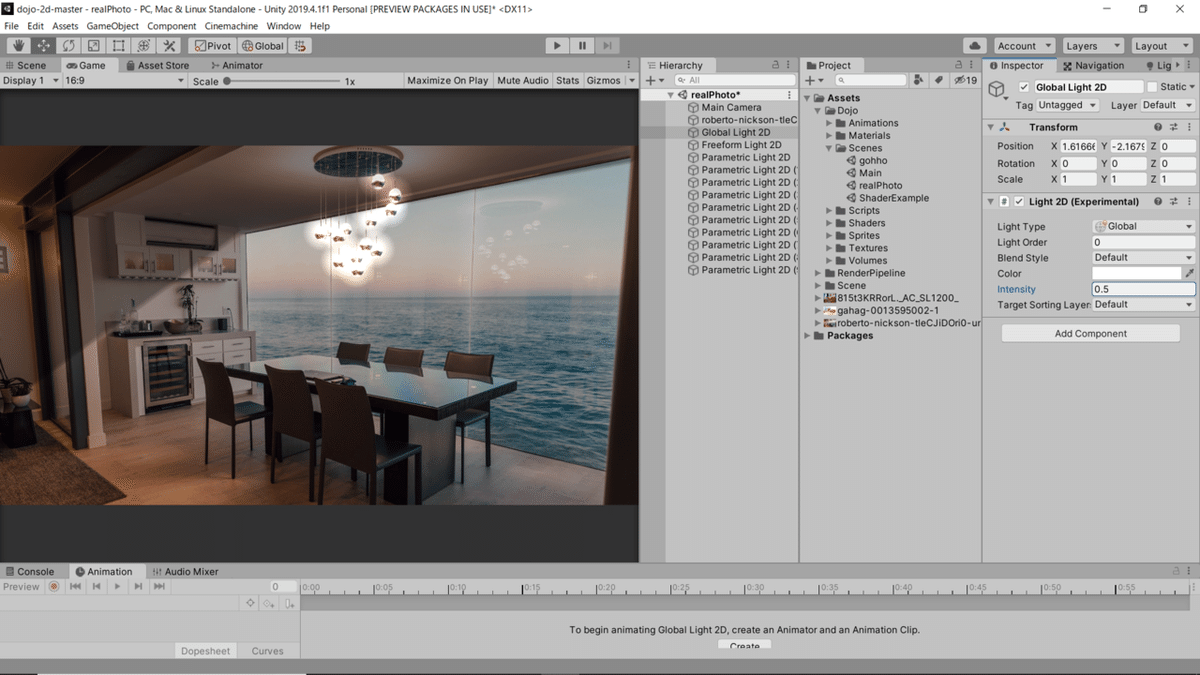Click the Step frame button

(x=607, y=46)
